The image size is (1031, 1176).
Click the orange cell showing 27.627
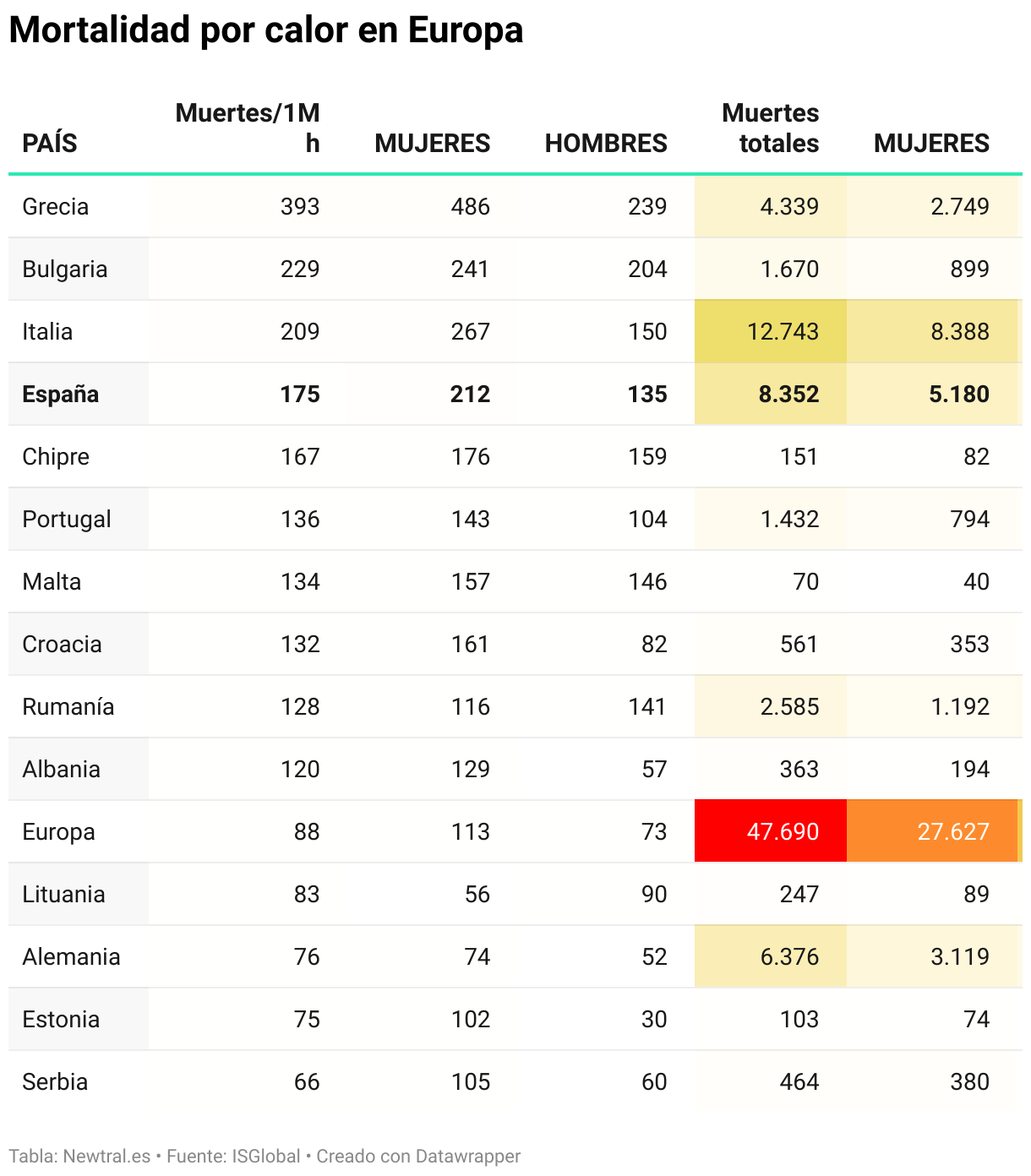click(x=932, y=831)
